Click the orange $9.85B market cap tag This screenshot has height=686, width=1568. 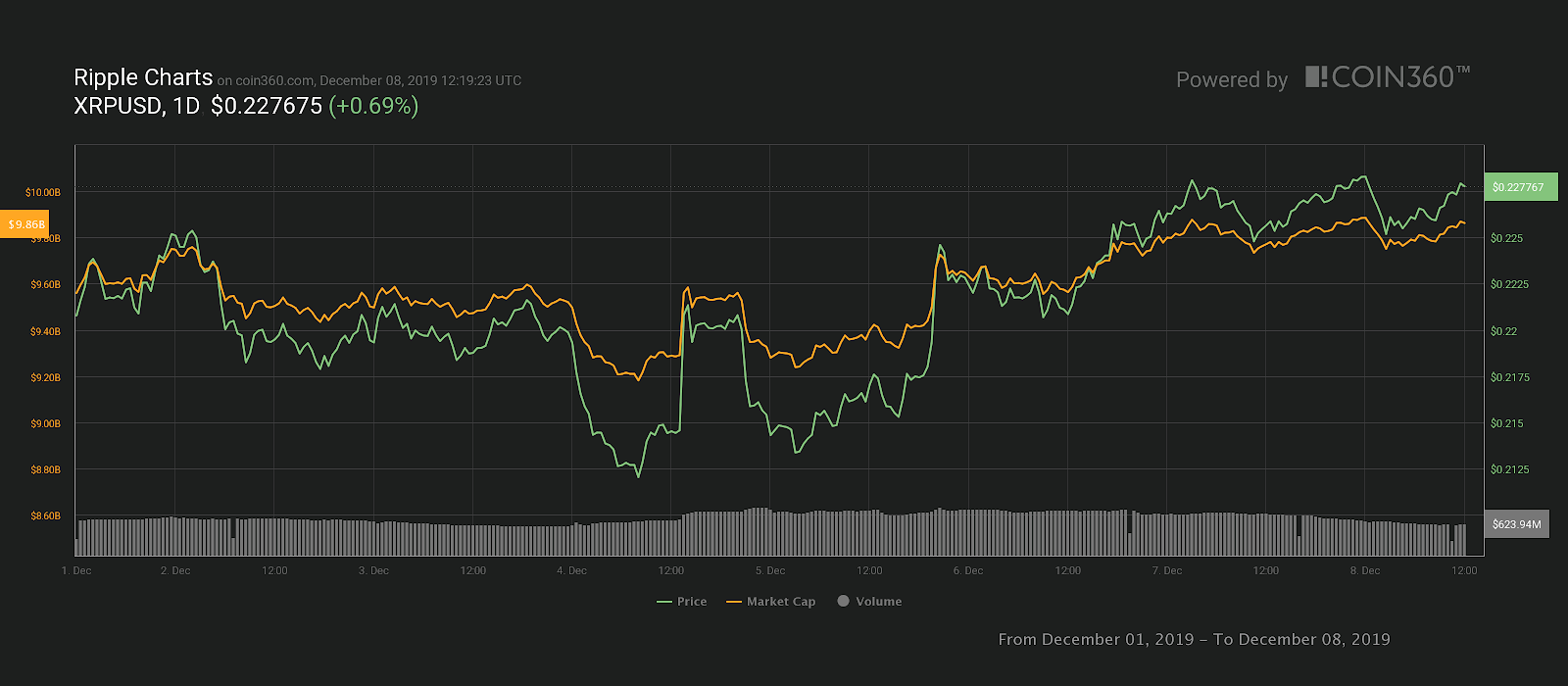pos(24,224)
